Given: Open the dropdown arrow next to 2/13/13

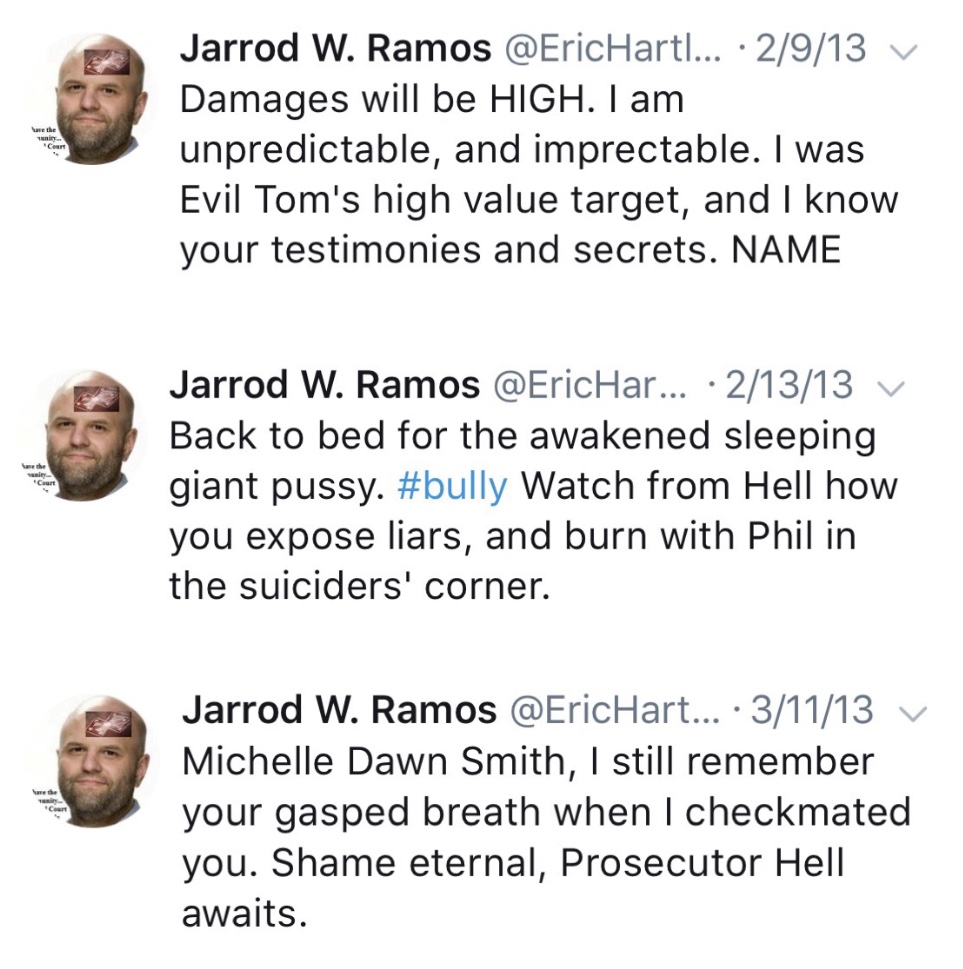Looking at the screenshot, I should (x=889, y=388).
